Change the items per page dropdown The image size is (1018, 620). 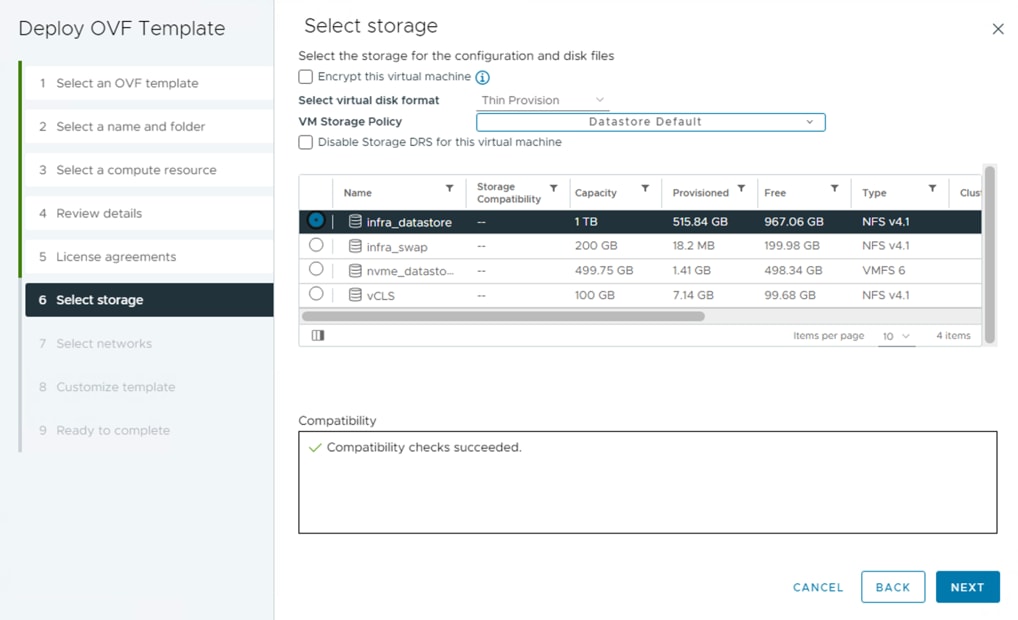tap(896, 336)
